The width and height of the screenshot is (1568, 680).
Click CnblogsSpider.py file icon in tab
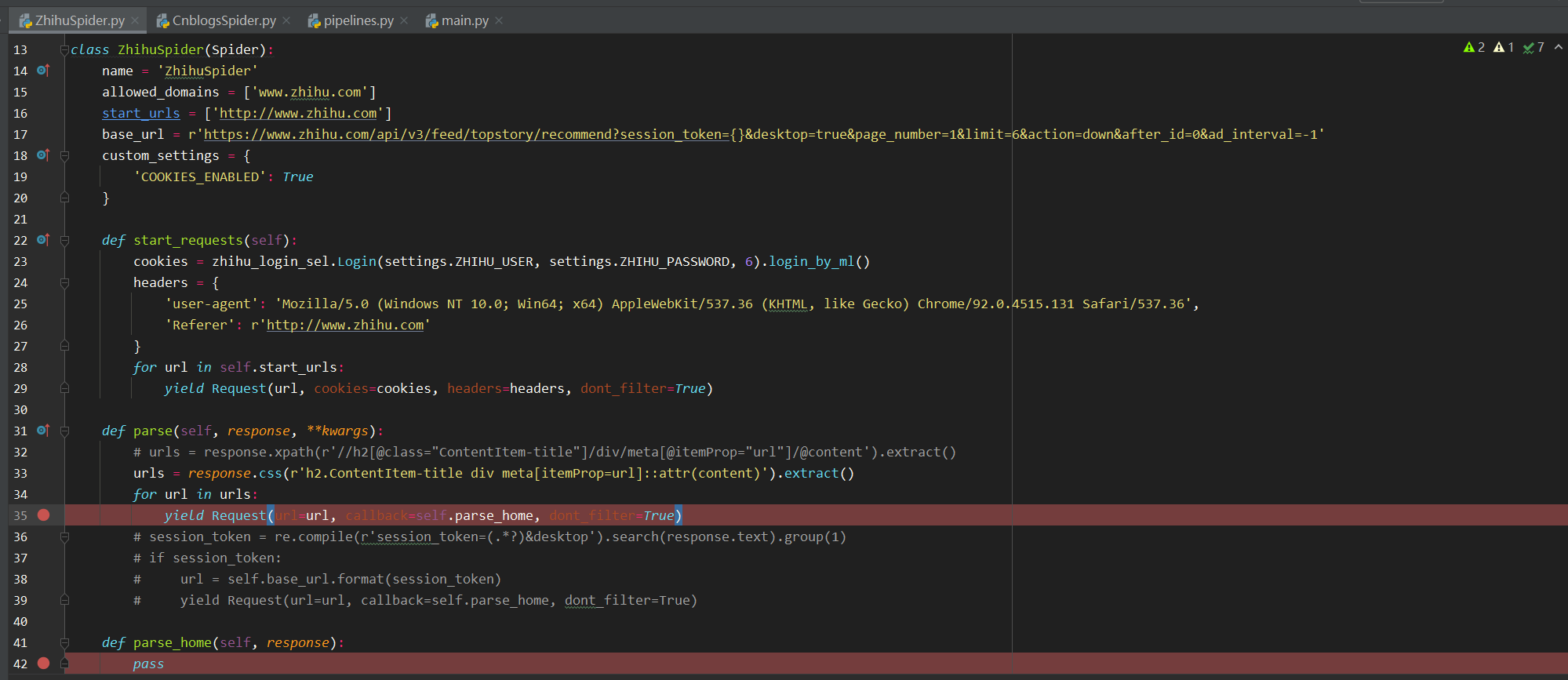(163, 20)
